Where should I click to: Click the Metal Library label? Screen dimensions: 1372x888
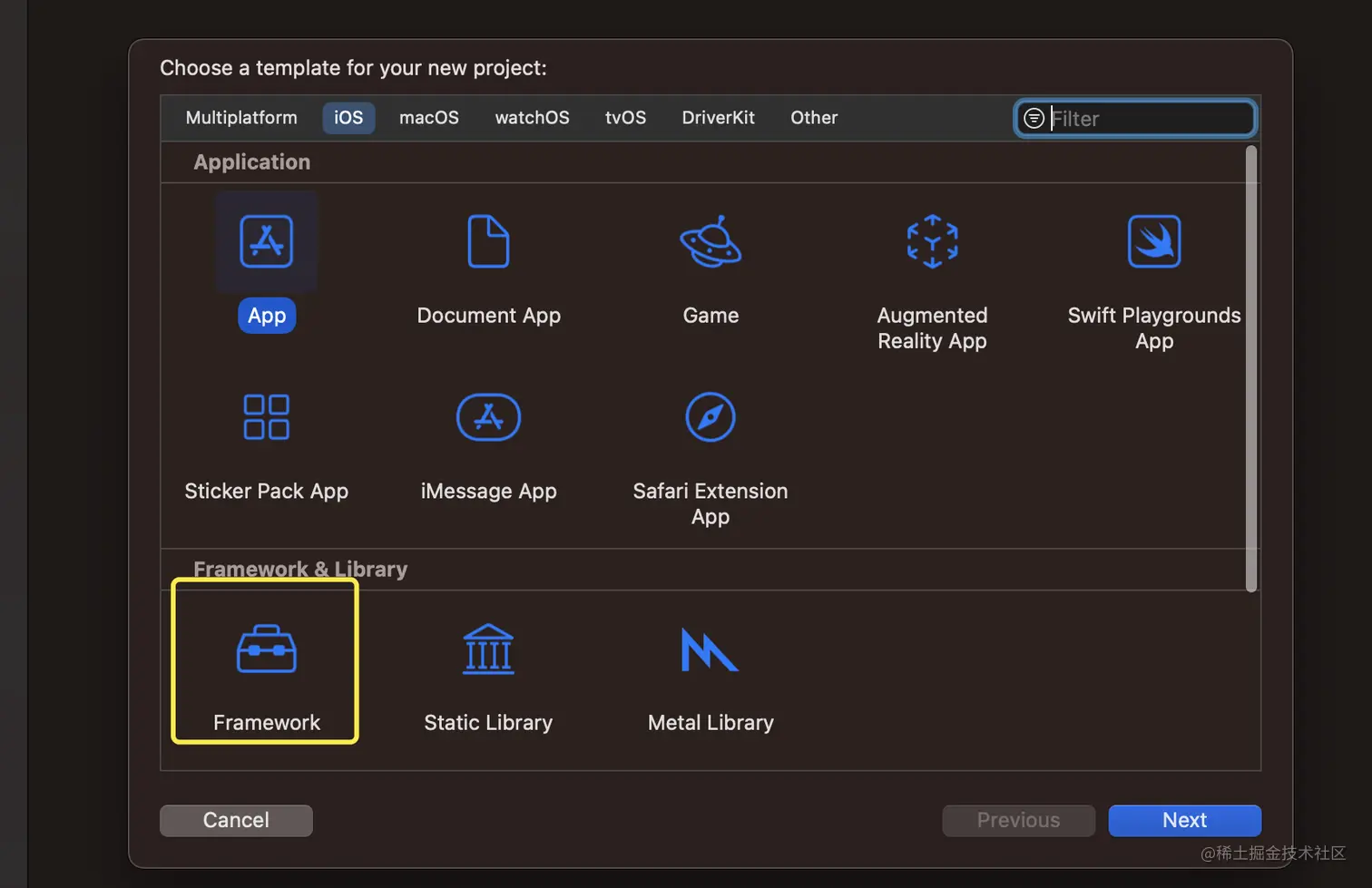pos(710,723)
